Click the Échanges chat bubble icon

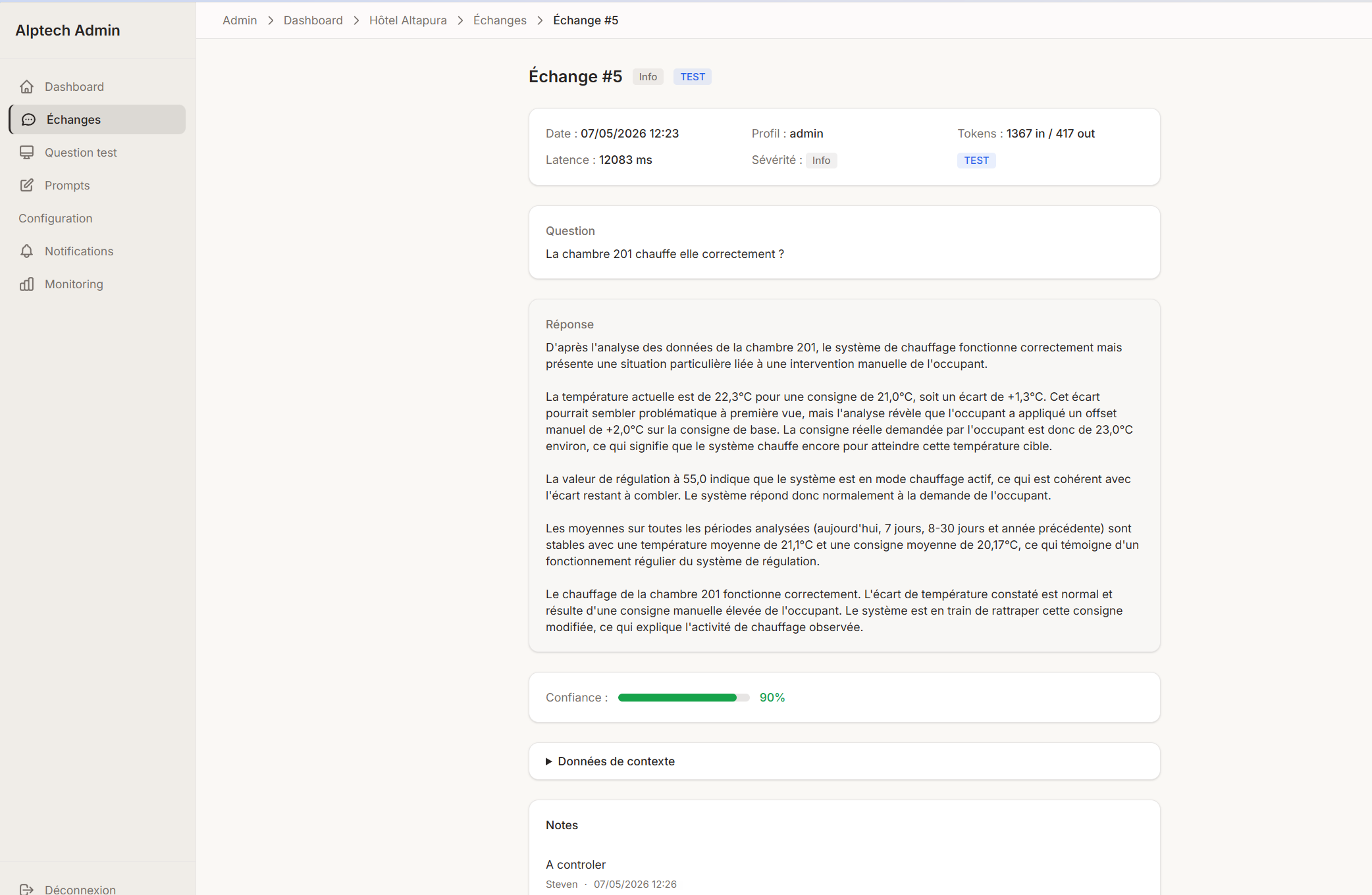click(28, 119)
